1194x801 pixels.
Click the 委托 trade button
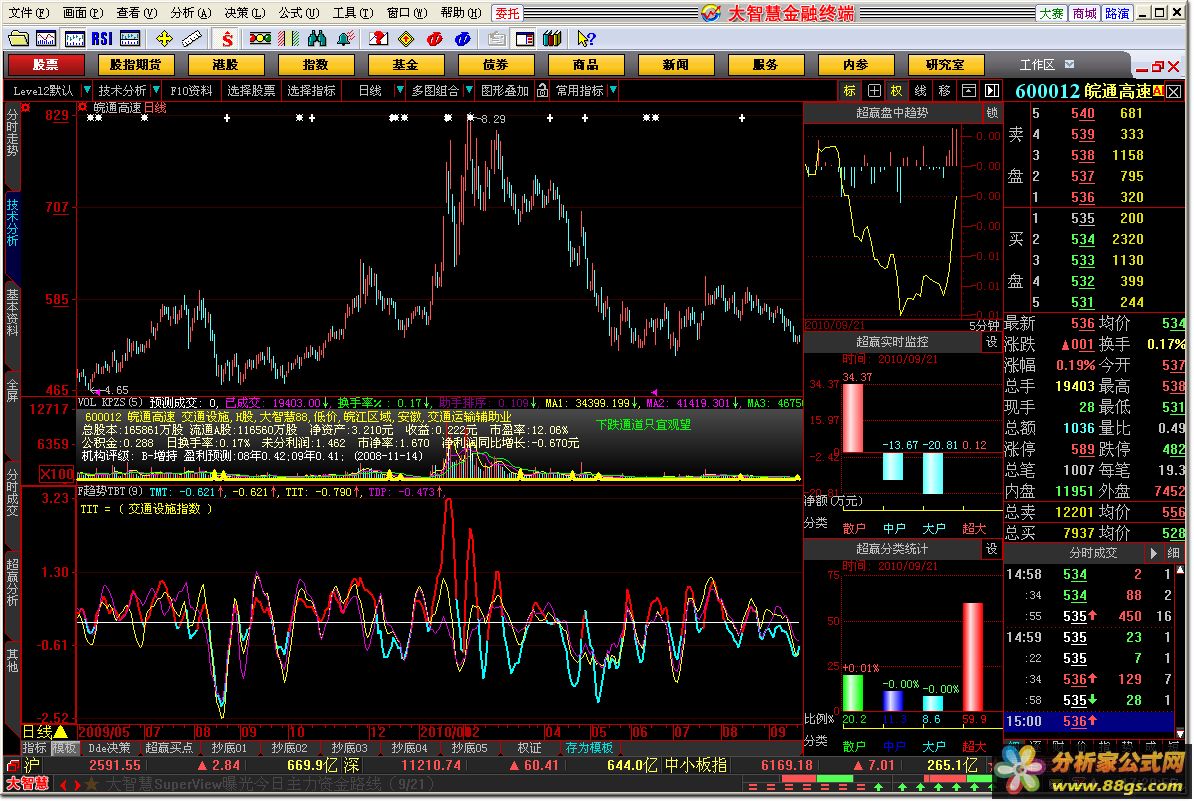coord(507,13)
